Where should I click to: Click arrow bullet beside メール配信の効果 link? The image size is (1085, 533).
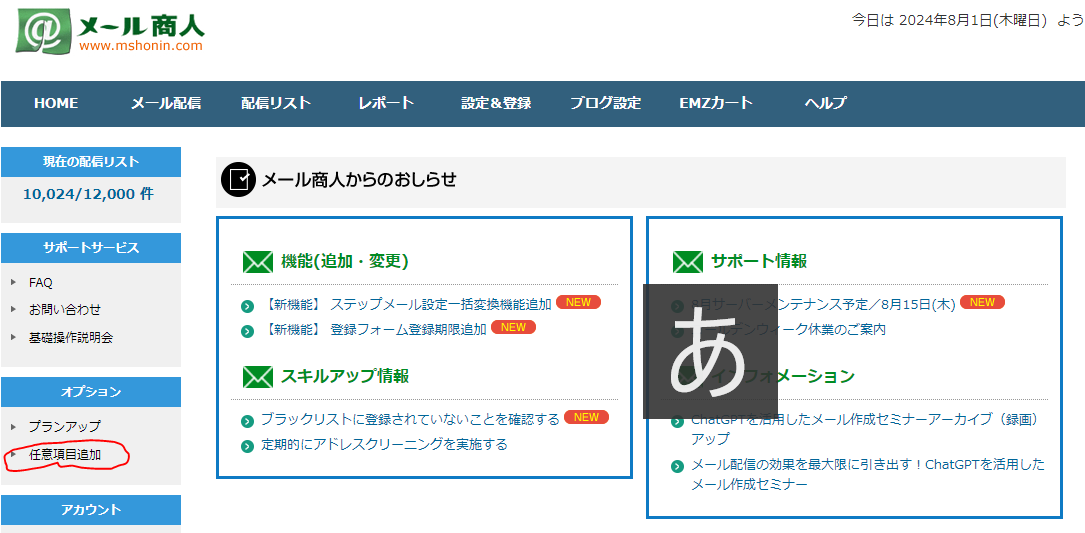(x=677, y=466)
